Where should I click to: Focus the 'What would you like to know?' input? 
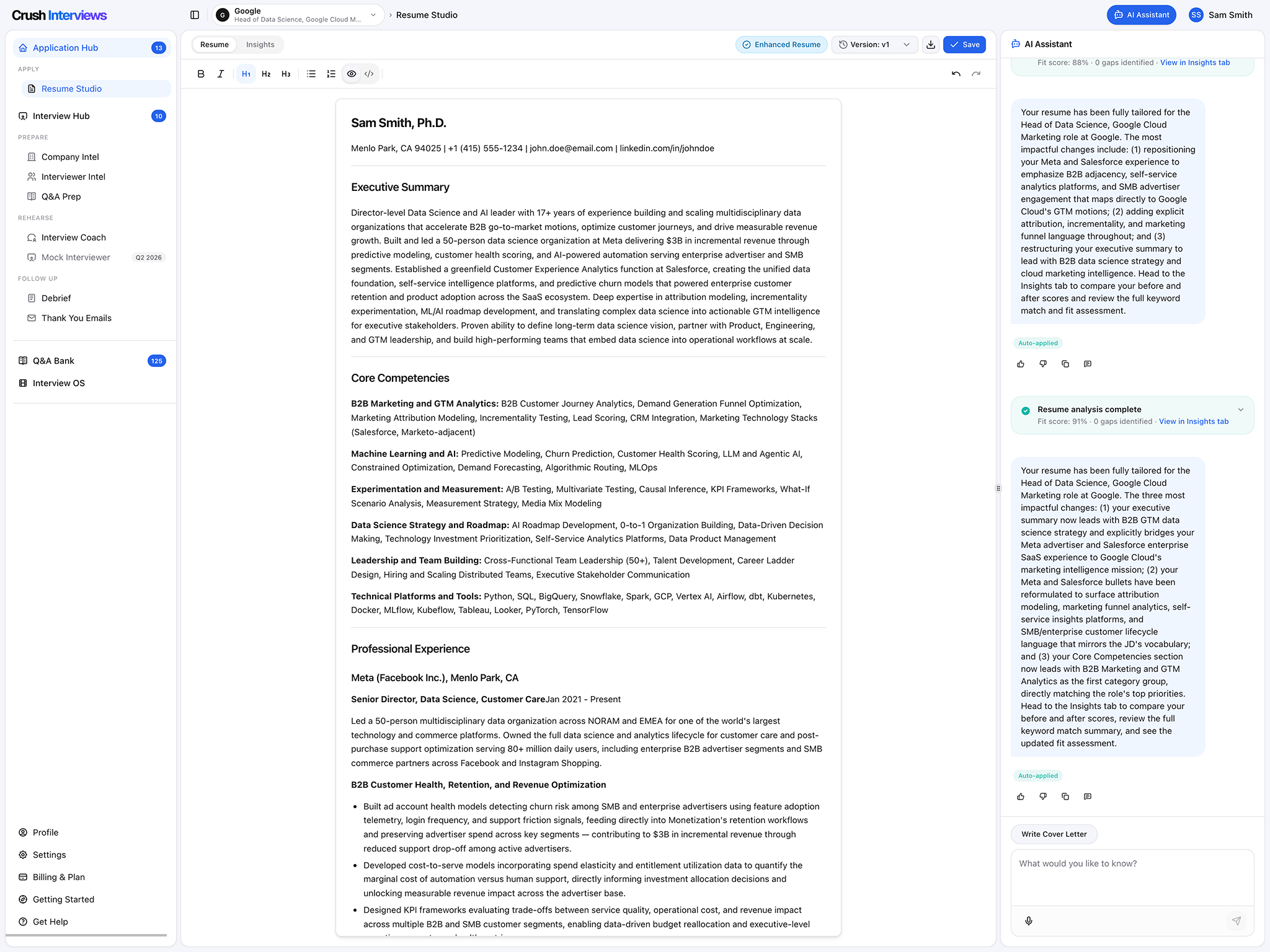tap(1132, 877)
